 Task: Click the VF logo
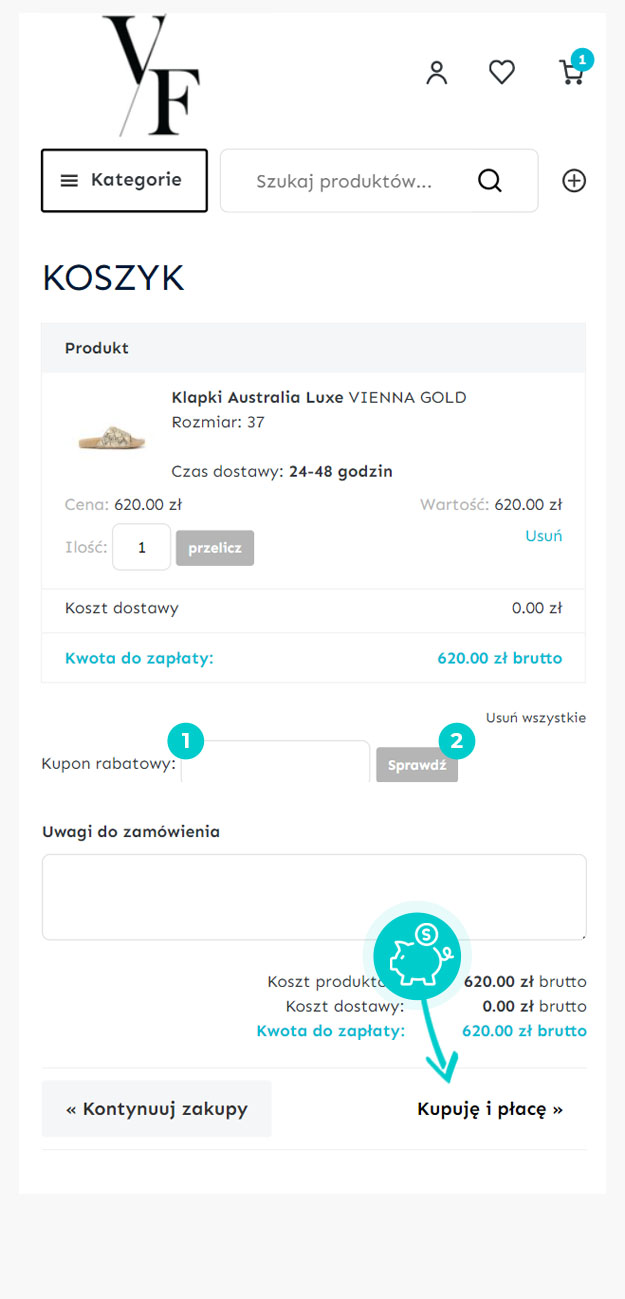click(152, 76)
